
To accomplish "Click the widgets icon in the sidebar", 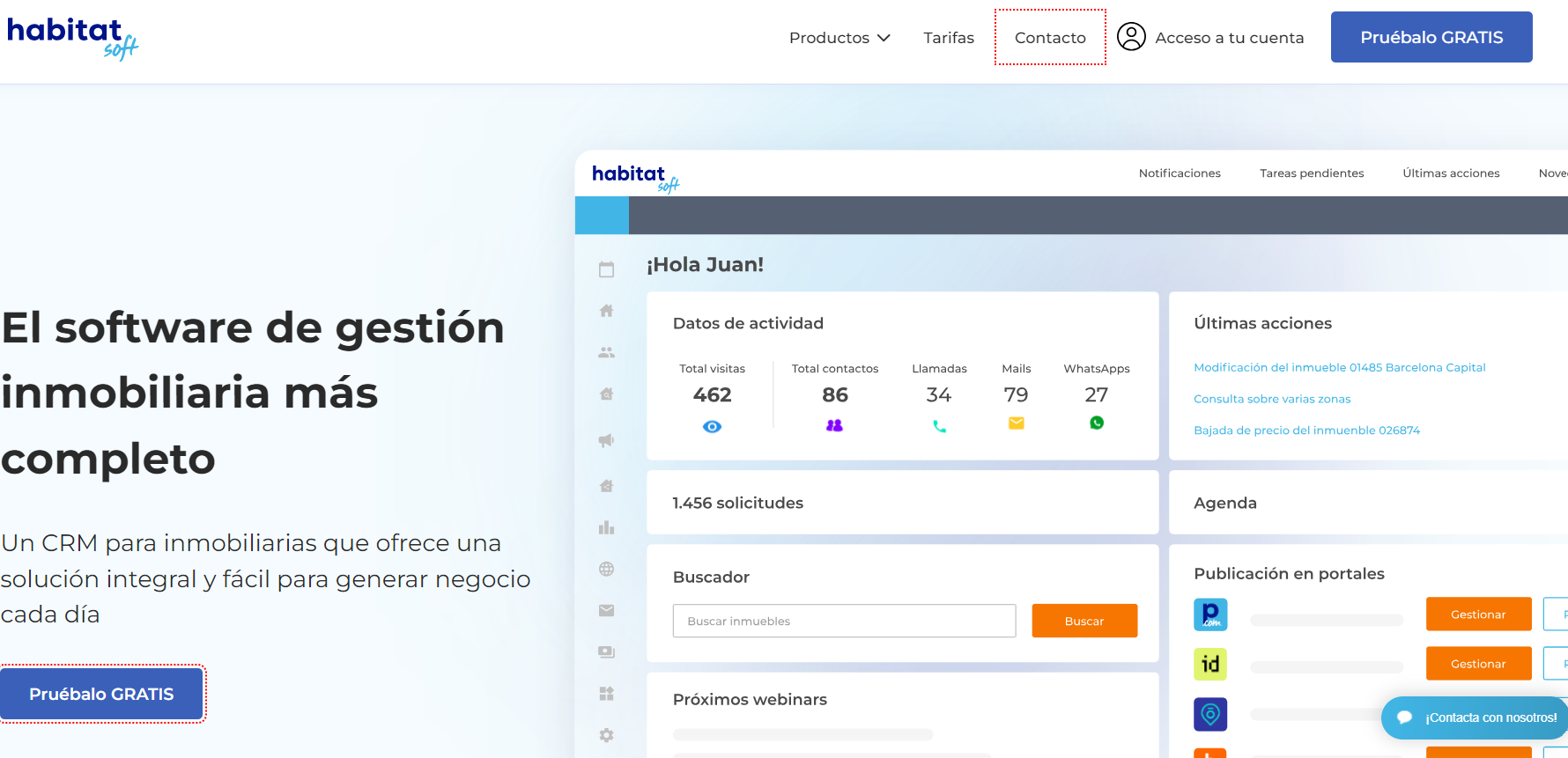I will pyautogui.click(x=606, y=694).
